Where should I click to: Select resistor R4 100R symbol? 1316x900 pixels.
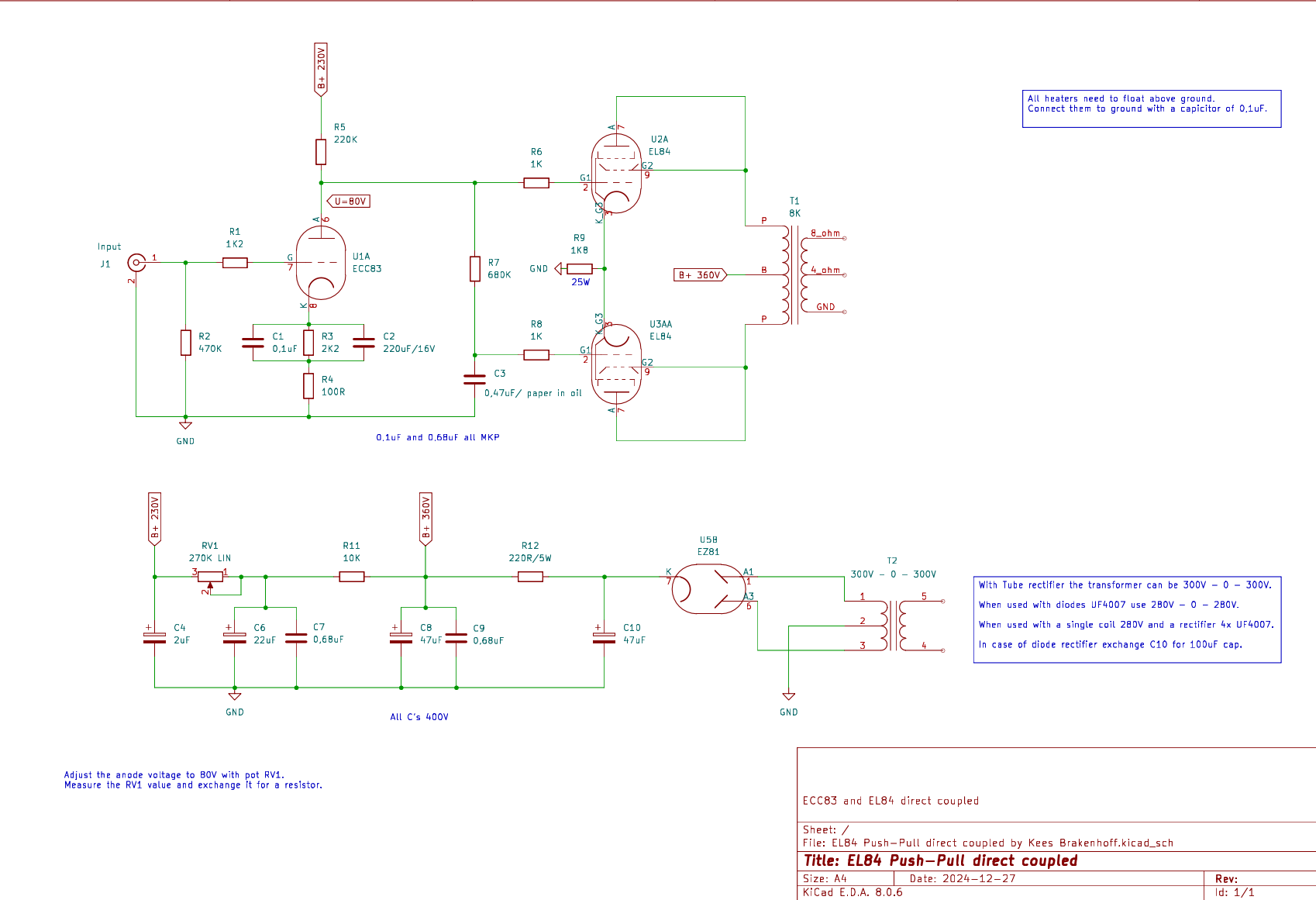pyautogui.click(x=308, y=385)
